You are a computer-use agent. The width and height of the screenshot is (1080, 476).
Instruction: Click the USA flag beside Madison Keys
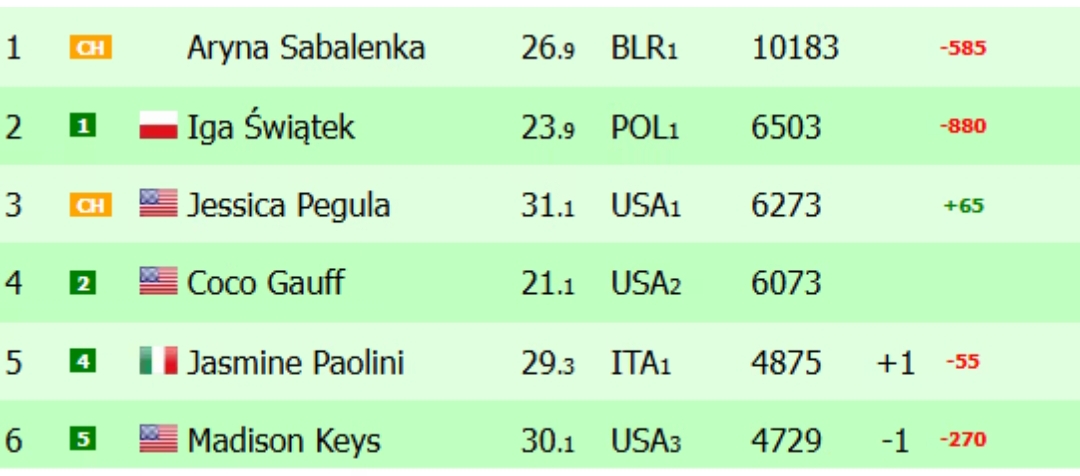pos(158,439)
